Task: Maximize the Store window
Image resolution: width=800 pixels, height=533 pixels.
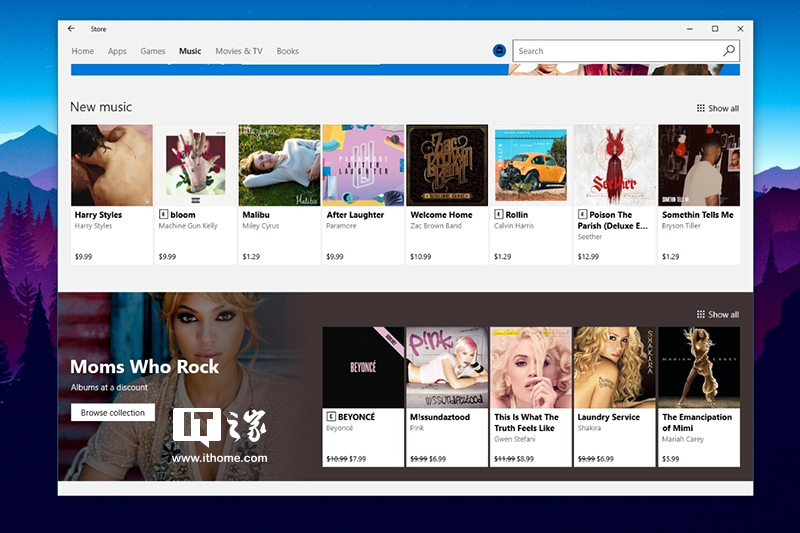Action: tap(715, 29)
